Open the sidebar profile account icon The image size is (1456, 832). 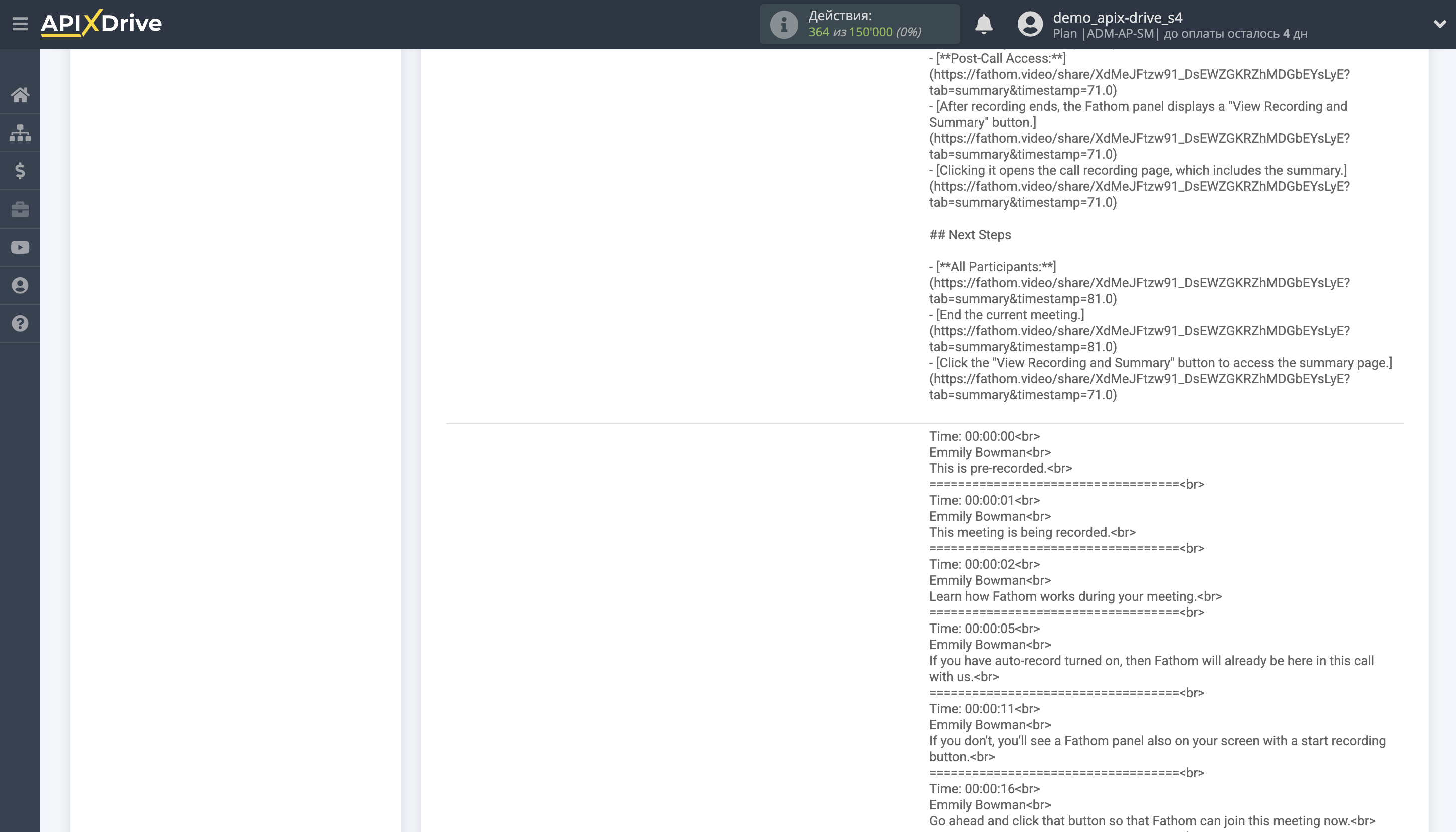click(20, 285)
